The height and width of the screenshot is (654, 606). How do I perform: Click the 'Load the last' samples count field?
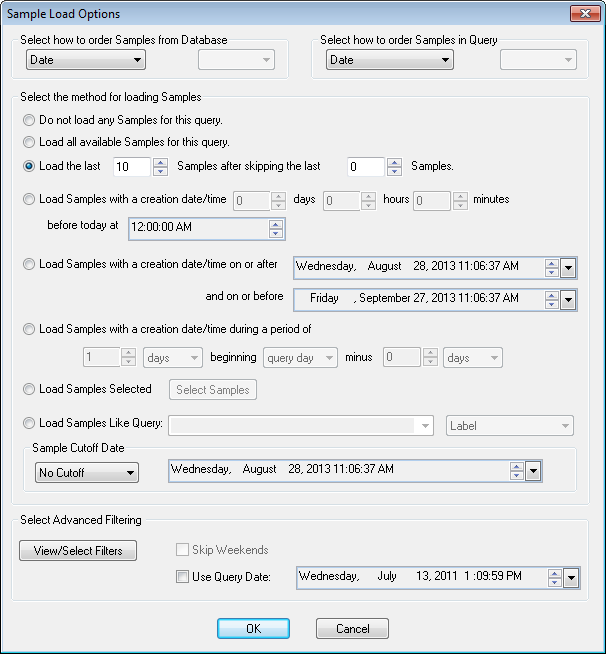(x=131, y=166)
